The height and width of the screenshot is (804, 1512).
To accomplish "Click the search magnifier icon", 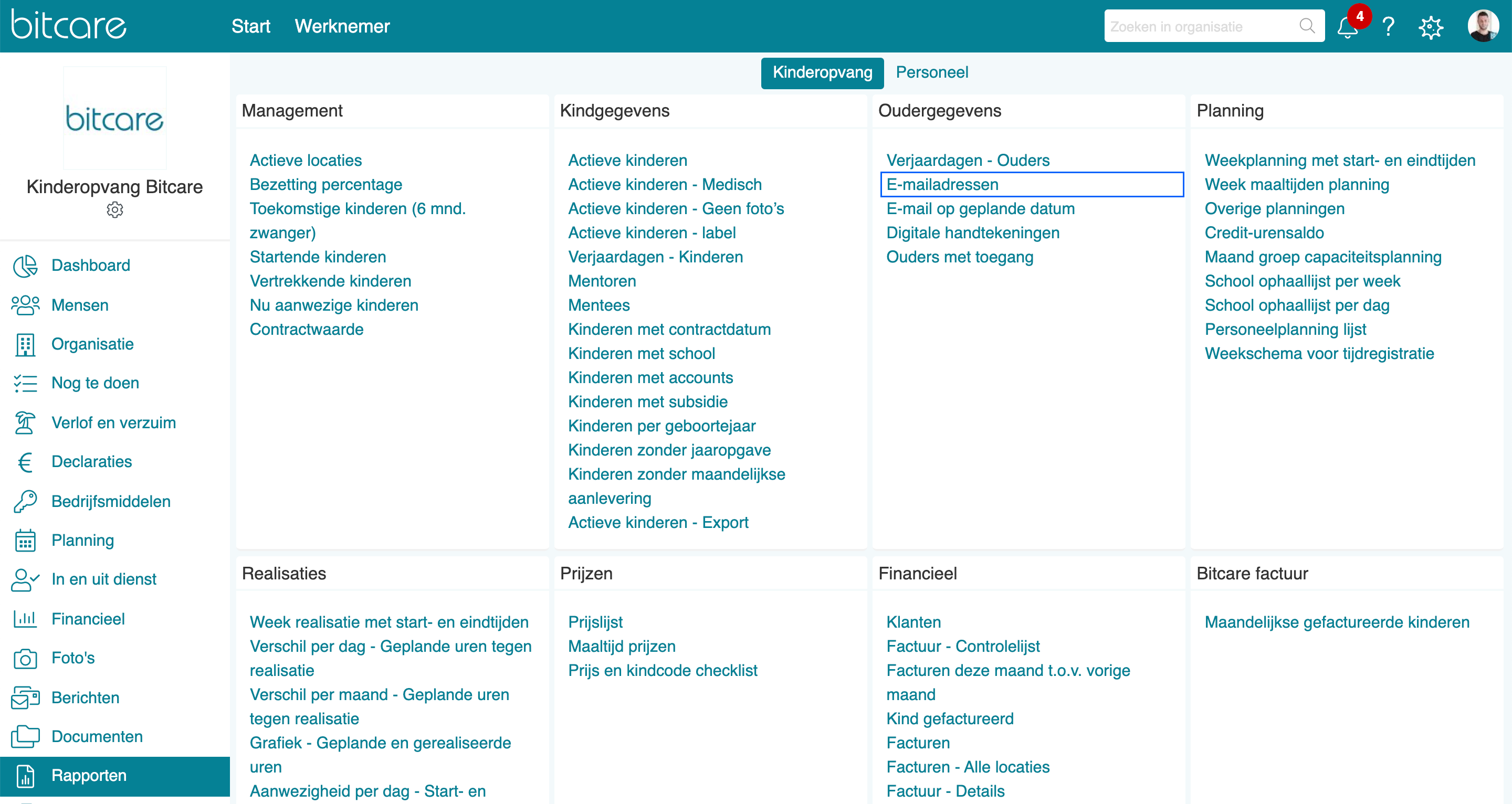I will point(1307,26).
